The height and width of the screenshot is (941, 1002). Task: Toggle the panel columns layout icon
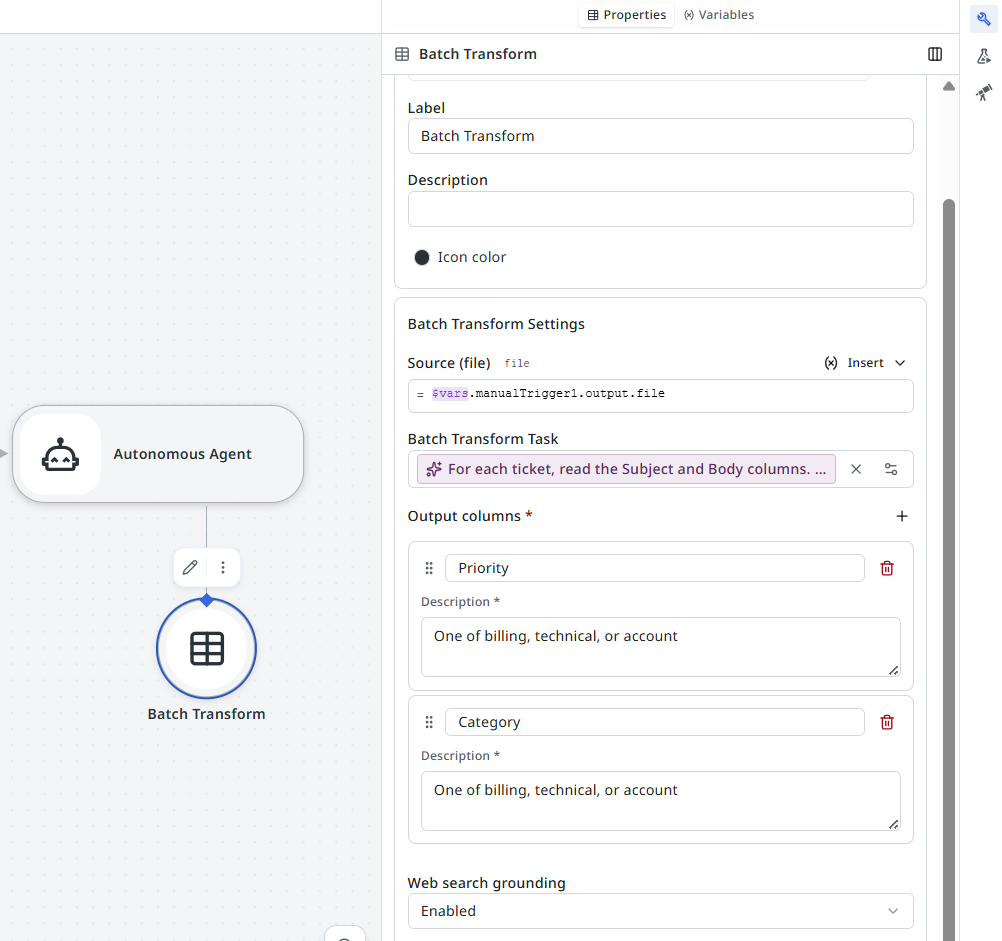pos(935,54)
